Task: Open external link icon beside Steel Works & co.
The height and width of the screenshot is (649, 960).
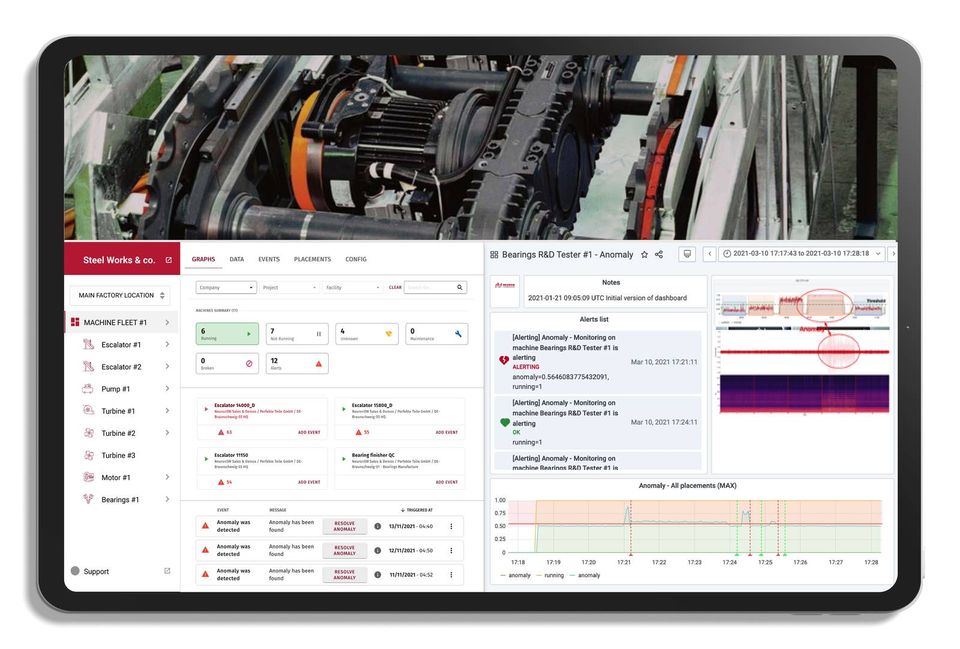Action: 168,260
